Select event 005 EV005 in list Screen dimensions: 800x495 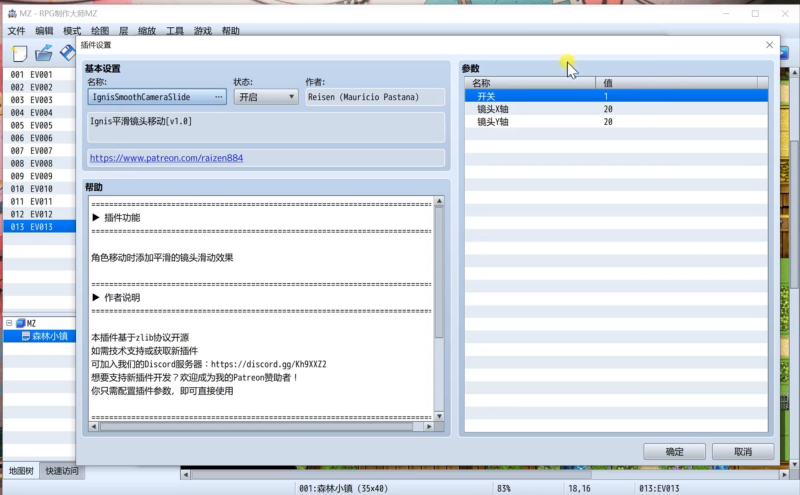click(40, 126)
